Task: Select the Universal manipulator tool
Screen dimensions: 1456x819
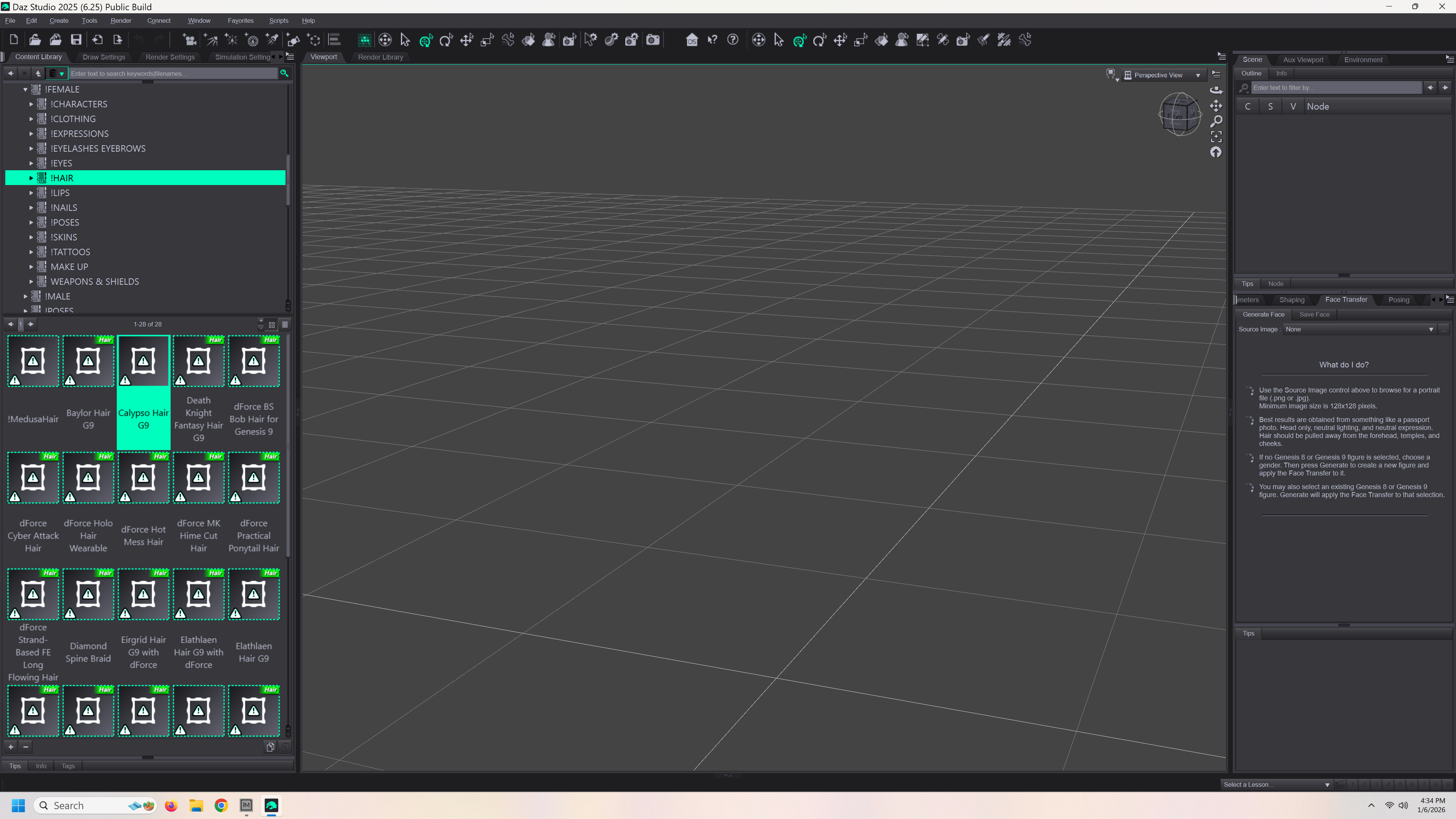Action: (425, 39)
